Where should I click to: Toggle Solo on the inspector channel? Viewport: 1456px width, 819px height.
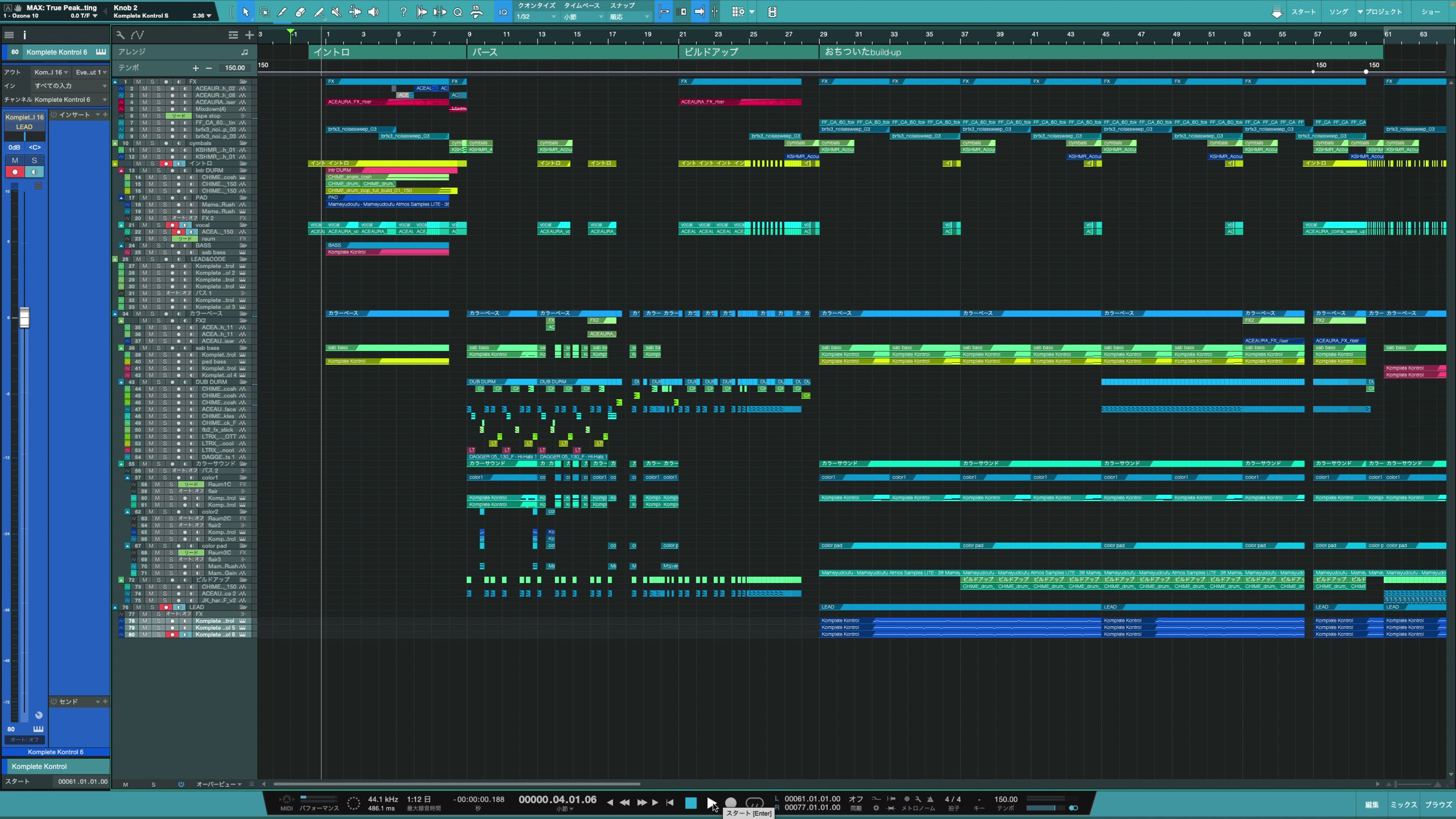click(x=34, y=160)
